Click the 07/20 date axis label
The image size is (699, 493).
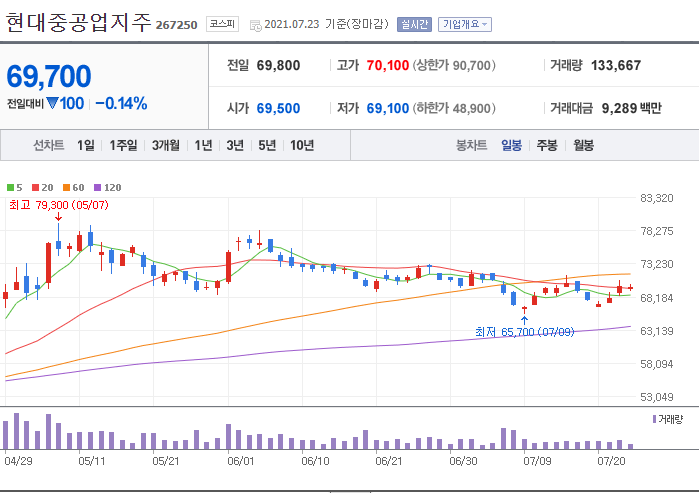[611, 460]
